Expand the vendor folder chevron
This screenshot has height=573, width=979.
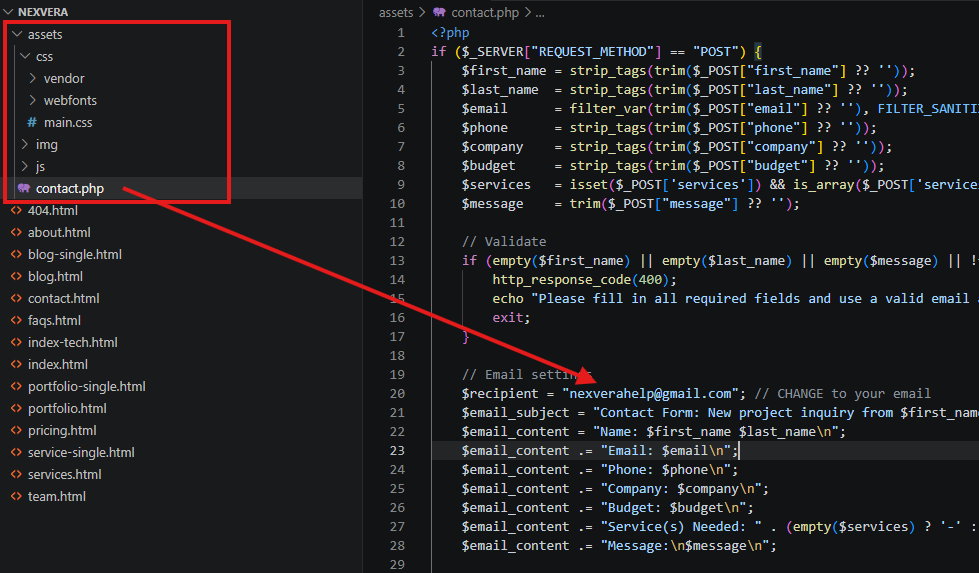(33, 78)
